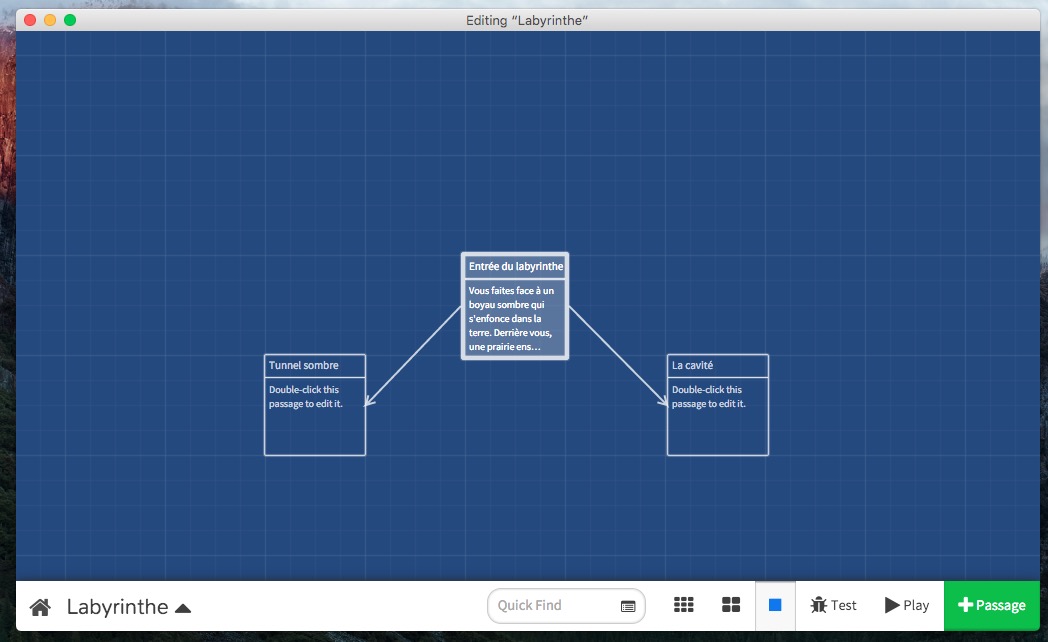Add a new passage with +Passage
Image resolution: width=1048 pixels, height=642 pixels.
992,605
